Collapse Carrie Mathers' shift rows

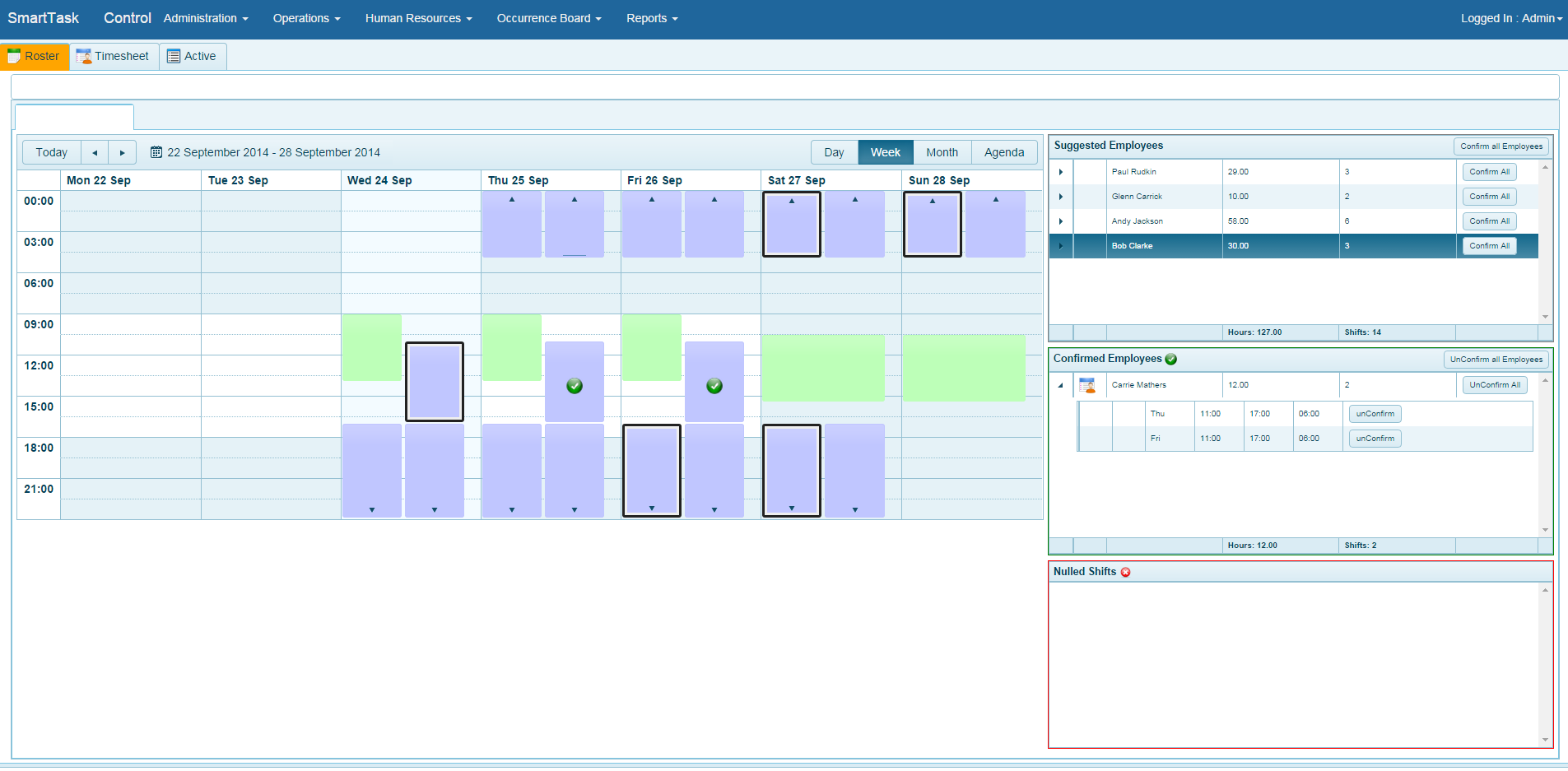pyautogui.click(x=1061, y=385)
